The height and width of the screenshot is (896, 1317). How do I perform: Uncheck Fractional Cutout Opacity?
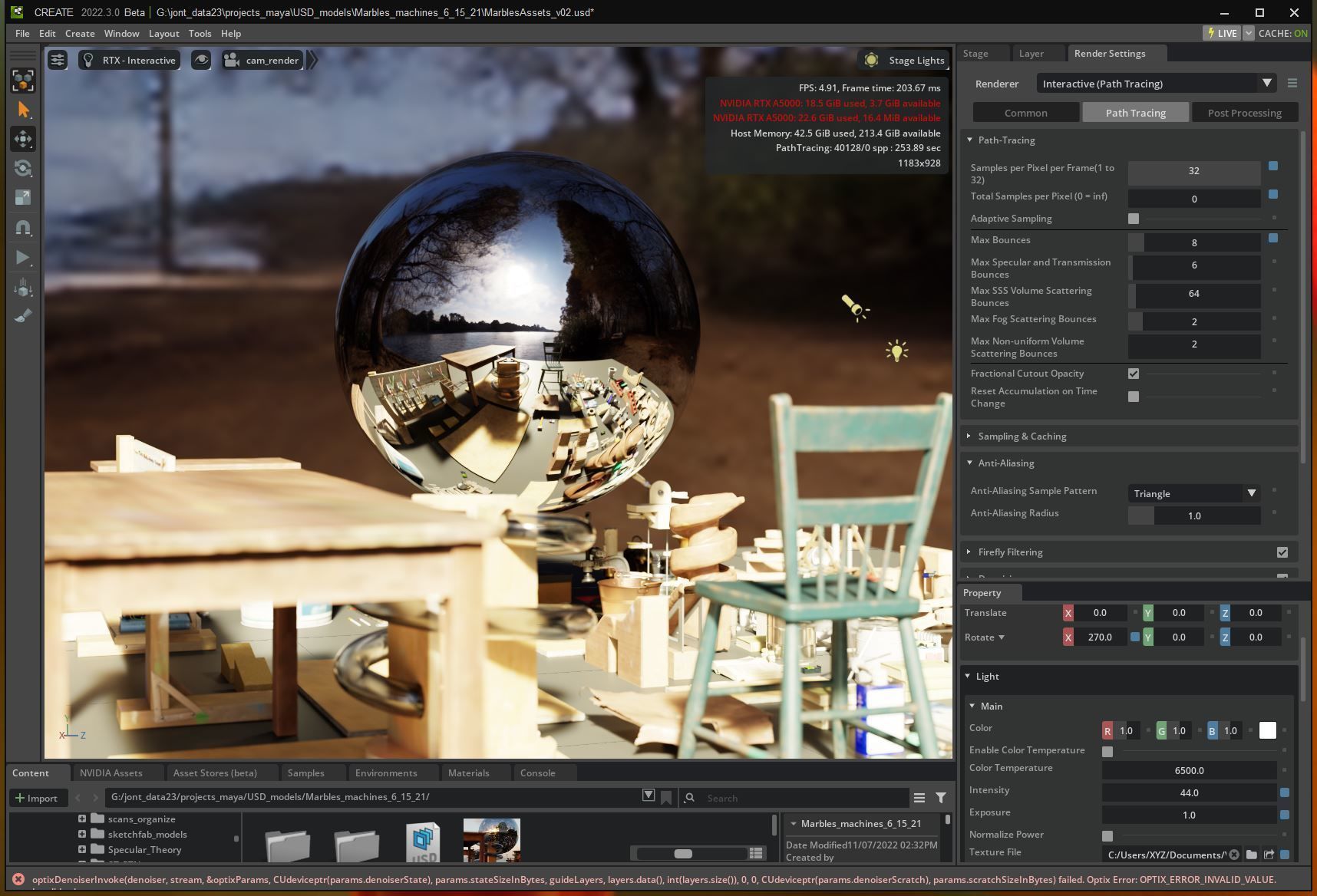point(1134,374)
